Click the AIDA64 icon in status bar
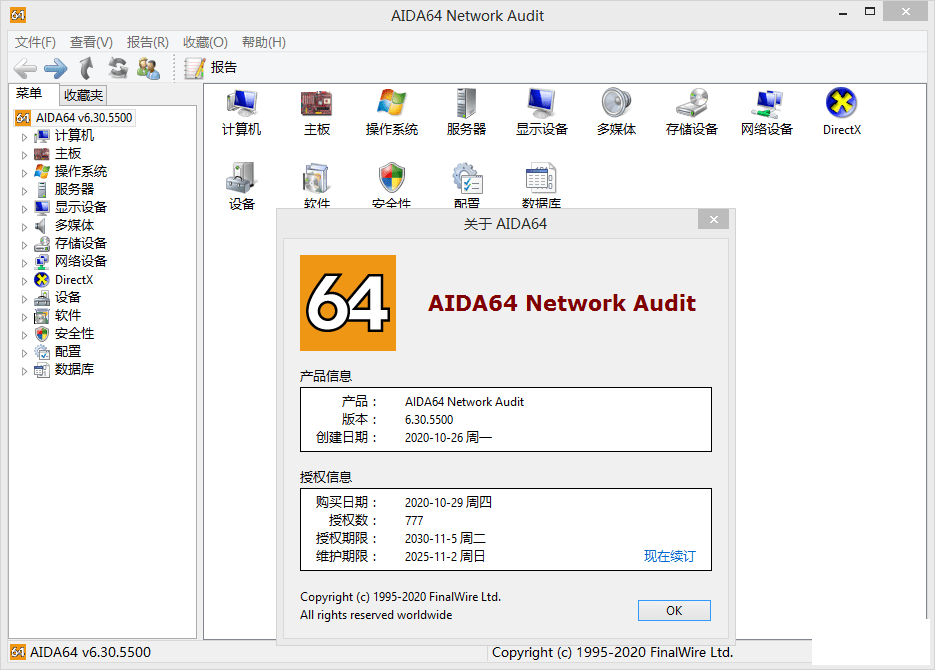The width and height of the screenshot is (935, 670). pos(18,652)
